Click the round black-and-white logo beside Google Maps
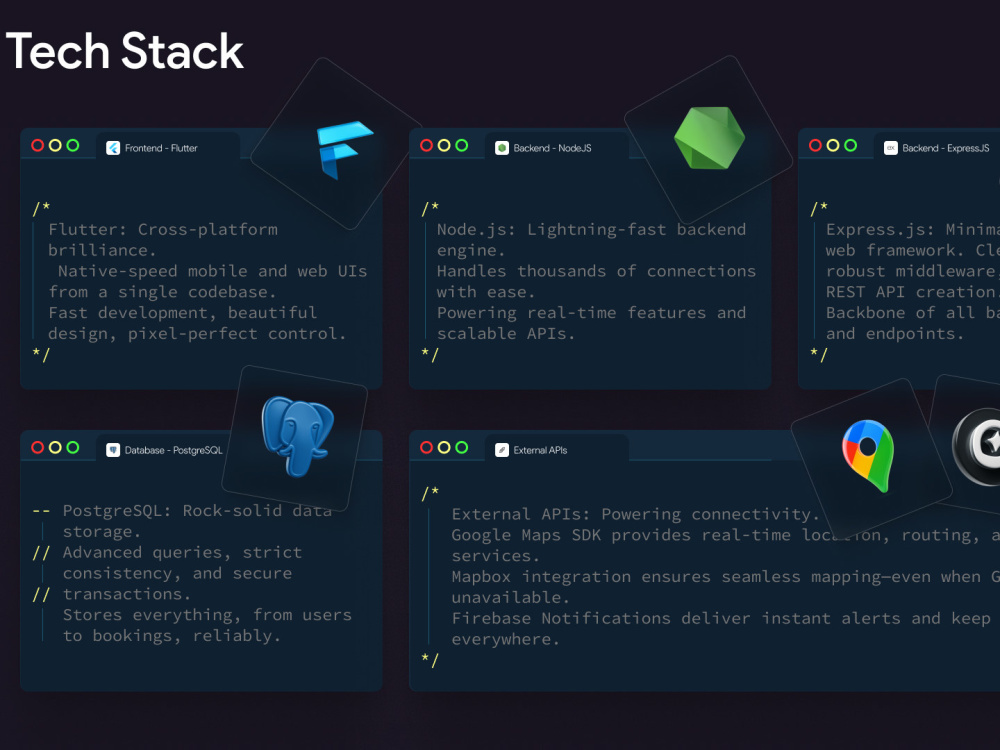The image size is (1000, 750). [977, 446]
